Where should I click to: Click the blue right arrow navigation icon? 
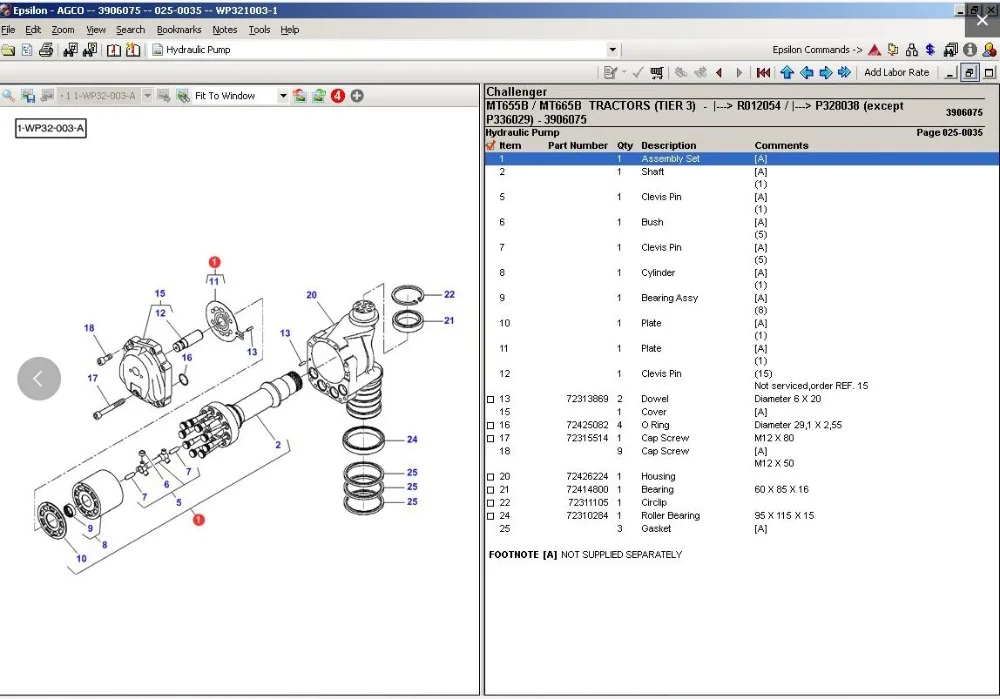(x=825, y=73)
